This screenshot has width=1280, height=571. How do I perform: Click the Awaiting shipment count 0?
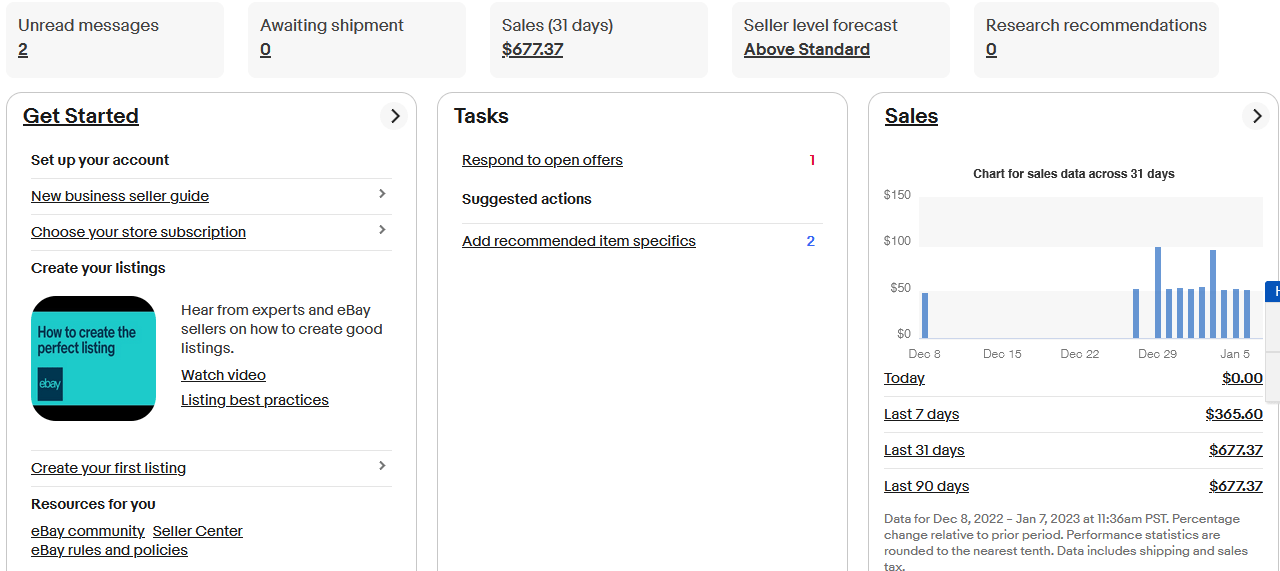click(x=265, y=49)
